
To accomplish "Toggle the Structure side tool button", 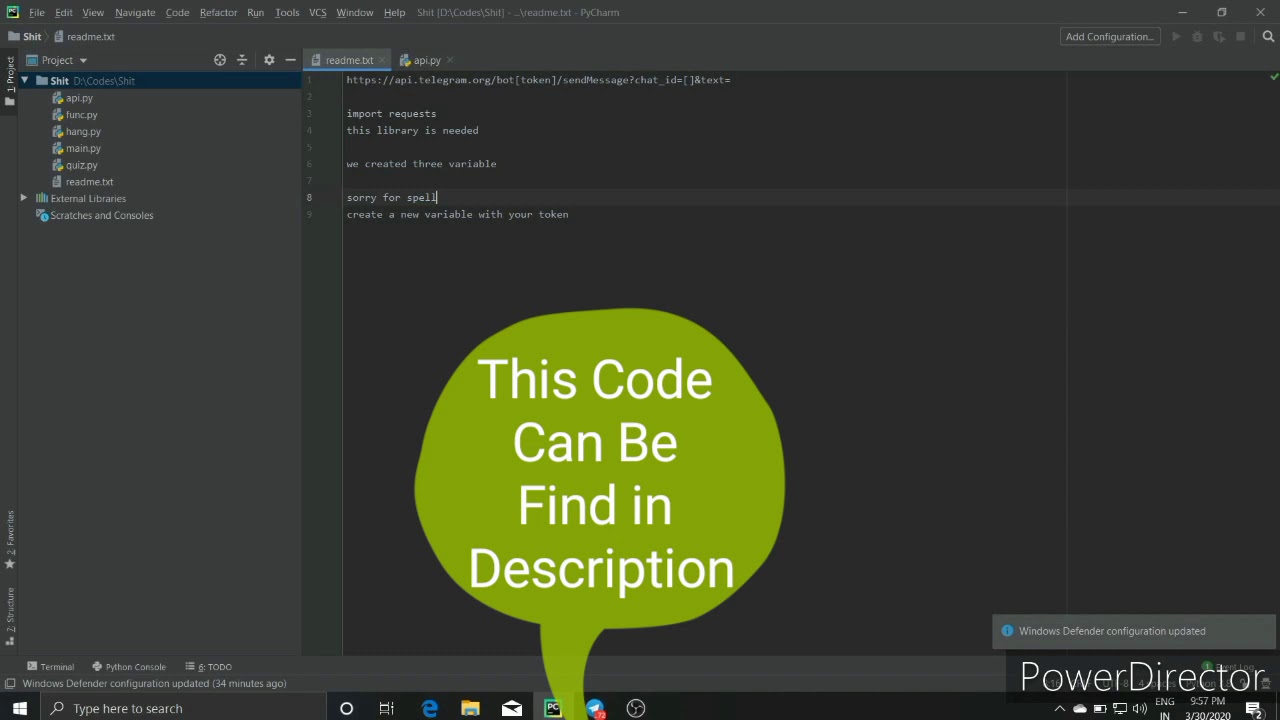I will [10, 616].
